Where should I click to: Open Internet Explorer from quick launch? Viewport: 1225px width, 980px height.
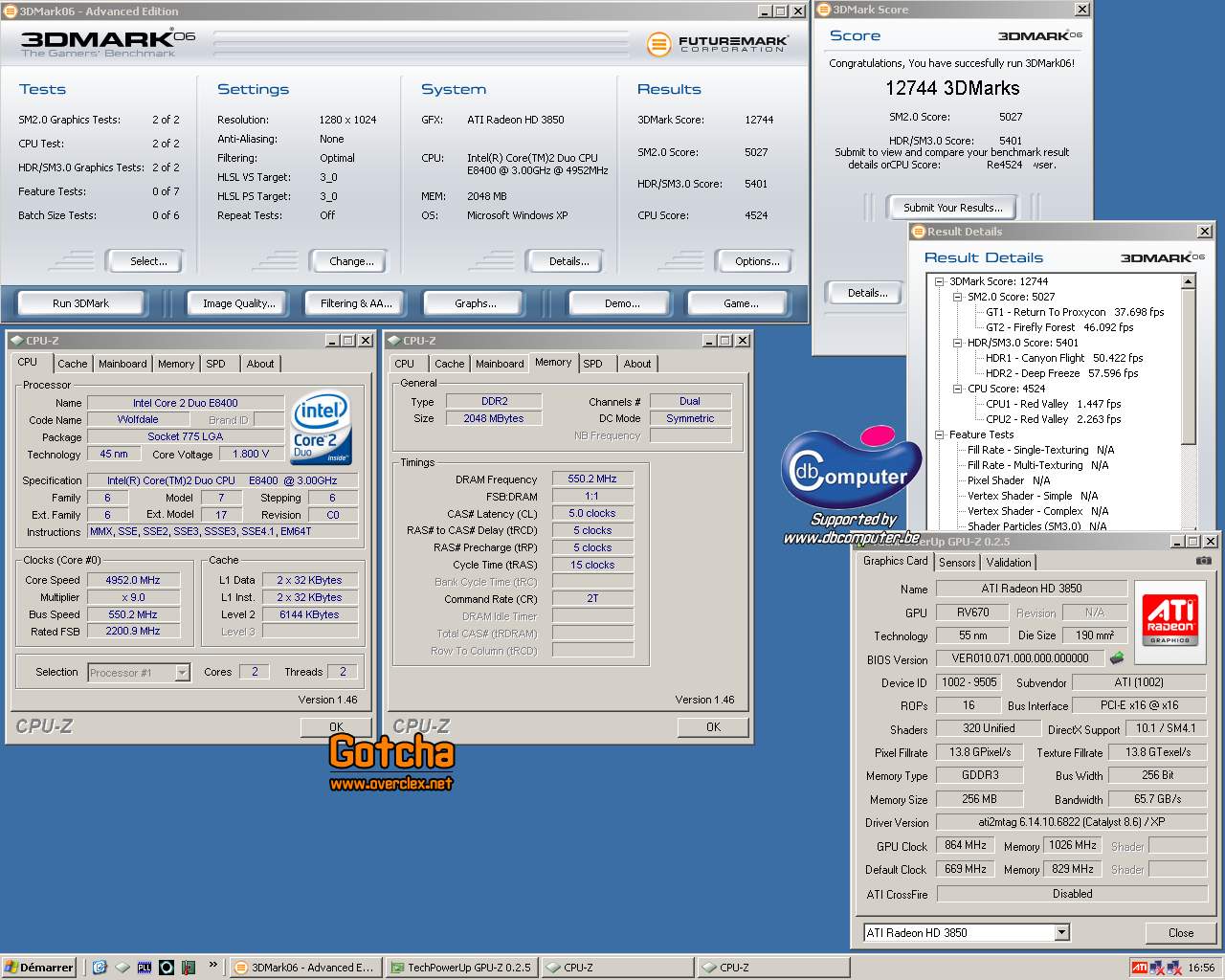100,967
